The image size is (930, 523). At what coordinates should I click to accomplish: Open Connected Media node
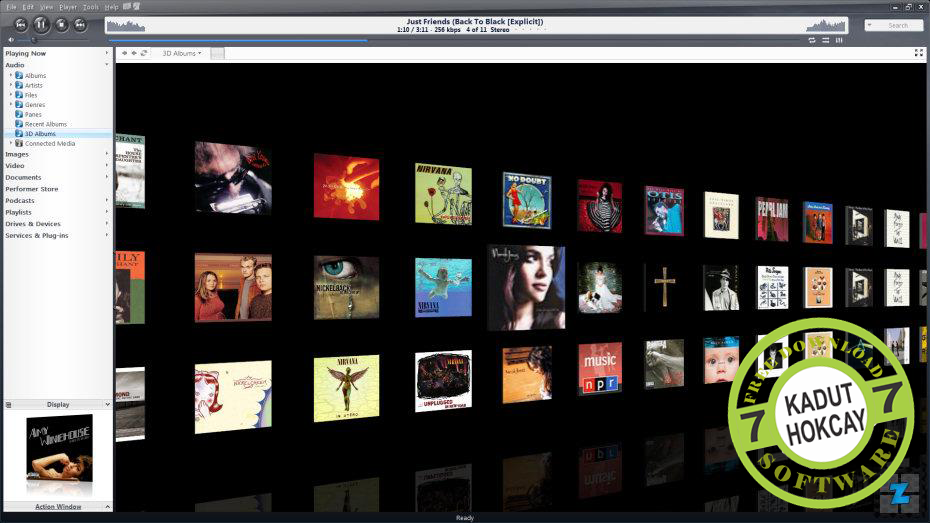pyautogui.click(x=50, y=143)
